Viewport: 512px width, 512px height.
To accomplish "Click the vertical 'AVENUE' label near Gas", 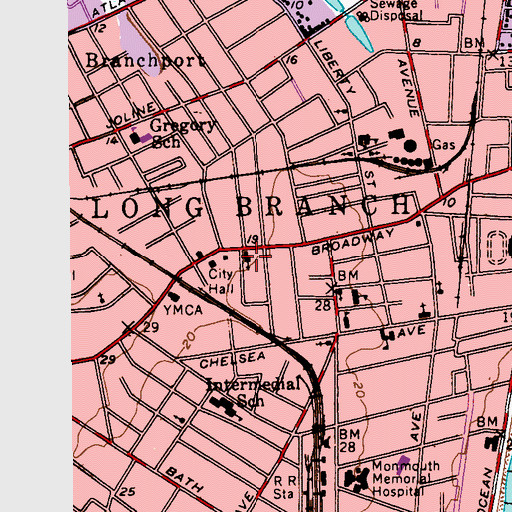I will (409, 88).
